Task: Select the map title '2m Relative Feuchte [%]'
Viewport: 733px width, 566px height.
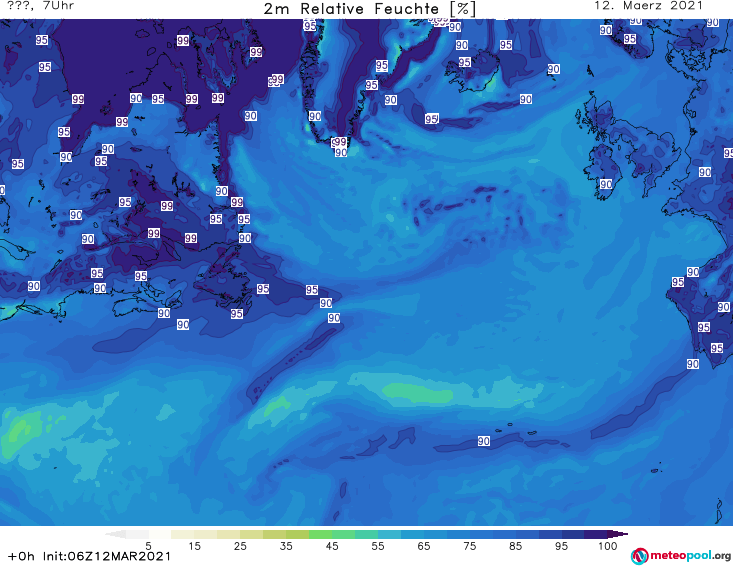Action: tap(370, 9)
